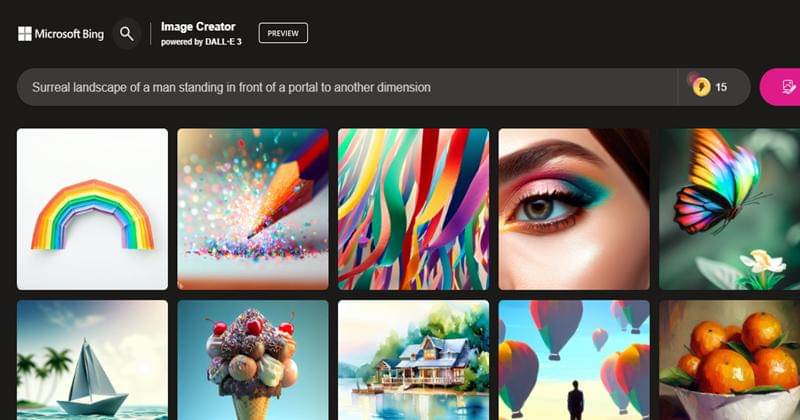Open the lake house painting thumbnail

[x=413, y=360]
